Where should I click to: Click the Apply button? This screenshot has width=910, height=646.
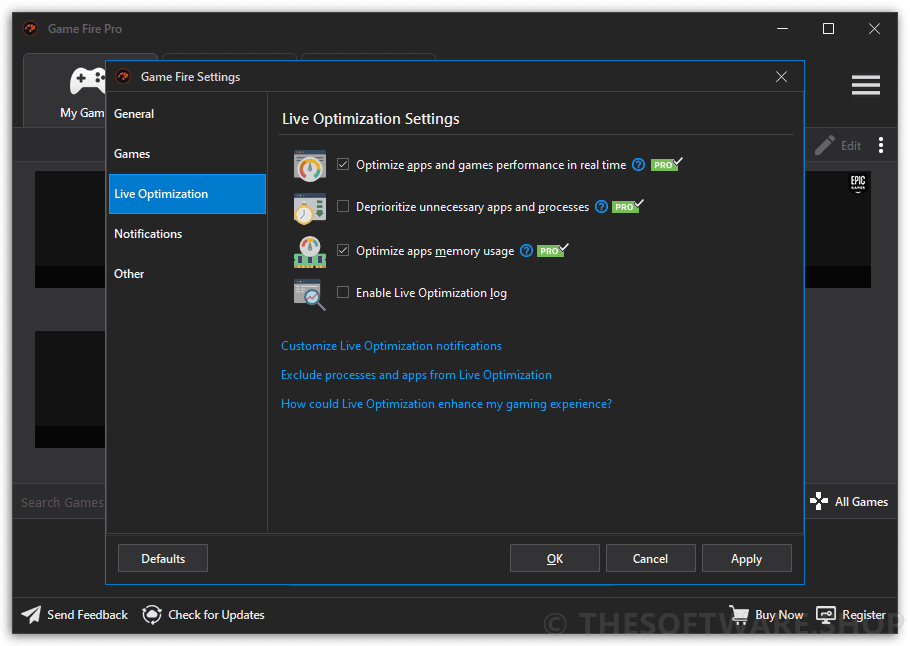pos(747,558)
